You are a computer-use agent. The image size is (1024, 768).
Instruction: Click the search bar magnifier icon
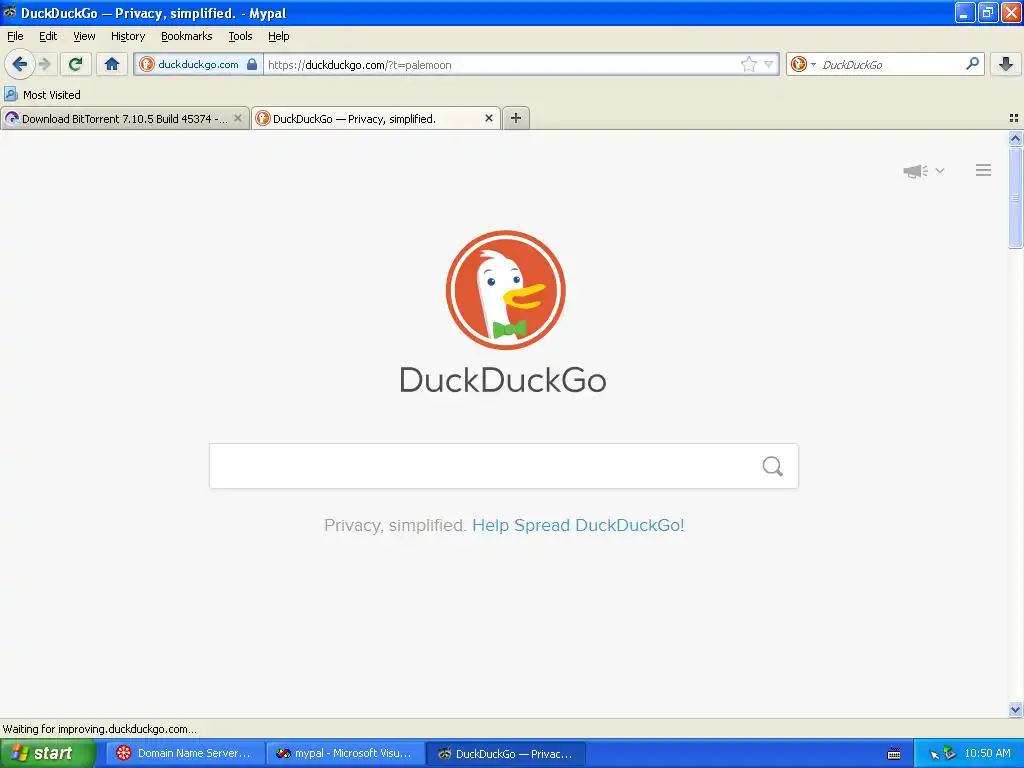(x=972, y=64)
